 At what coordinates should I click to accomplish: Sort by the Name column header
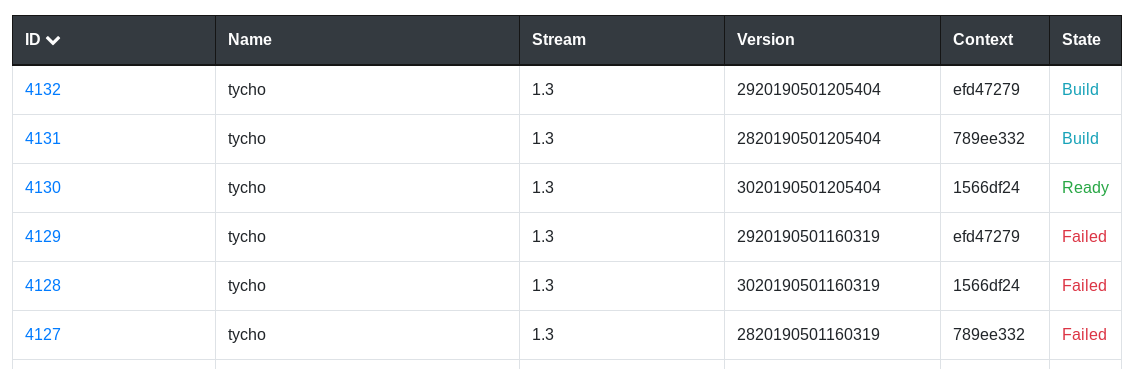pos(249,40)
